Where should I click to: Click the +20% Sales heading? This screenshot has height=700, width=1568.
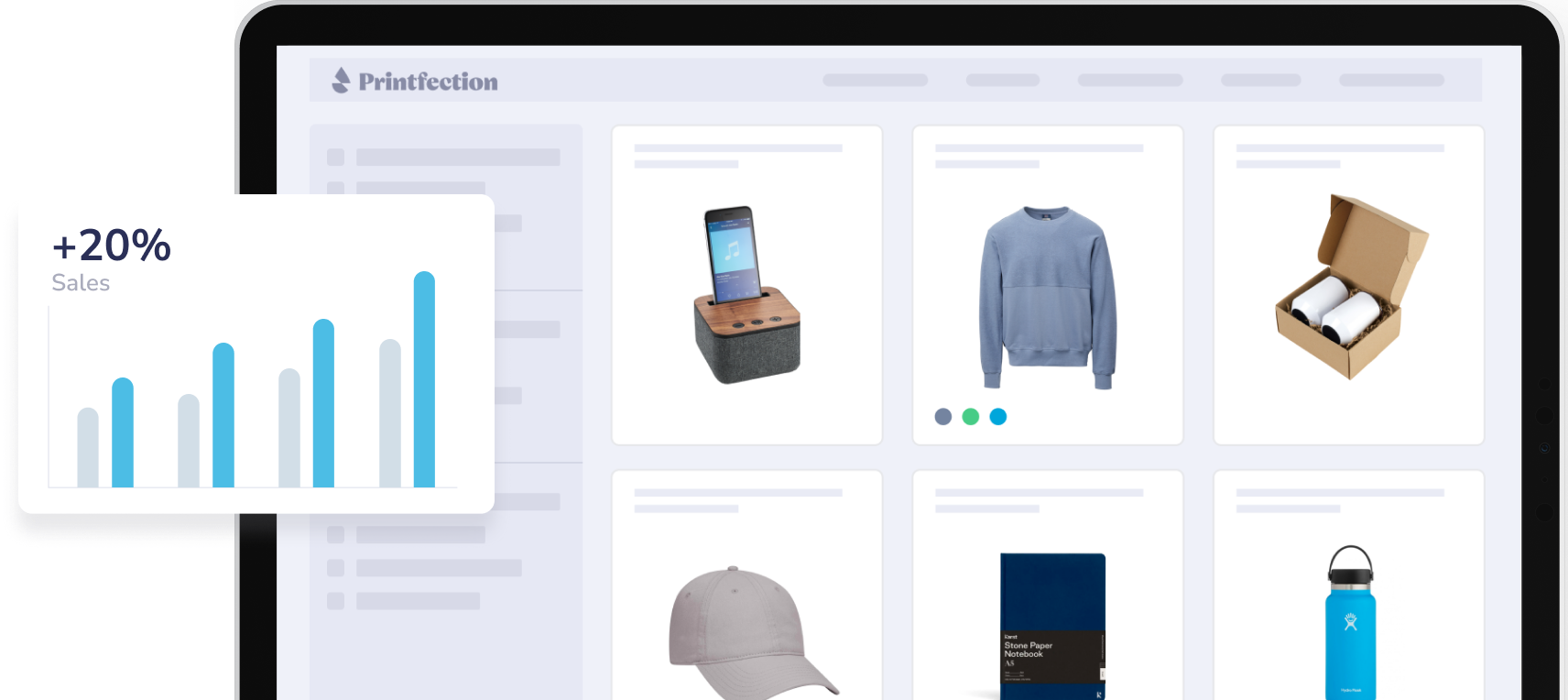pyautogui.click(x=112, y=258)
